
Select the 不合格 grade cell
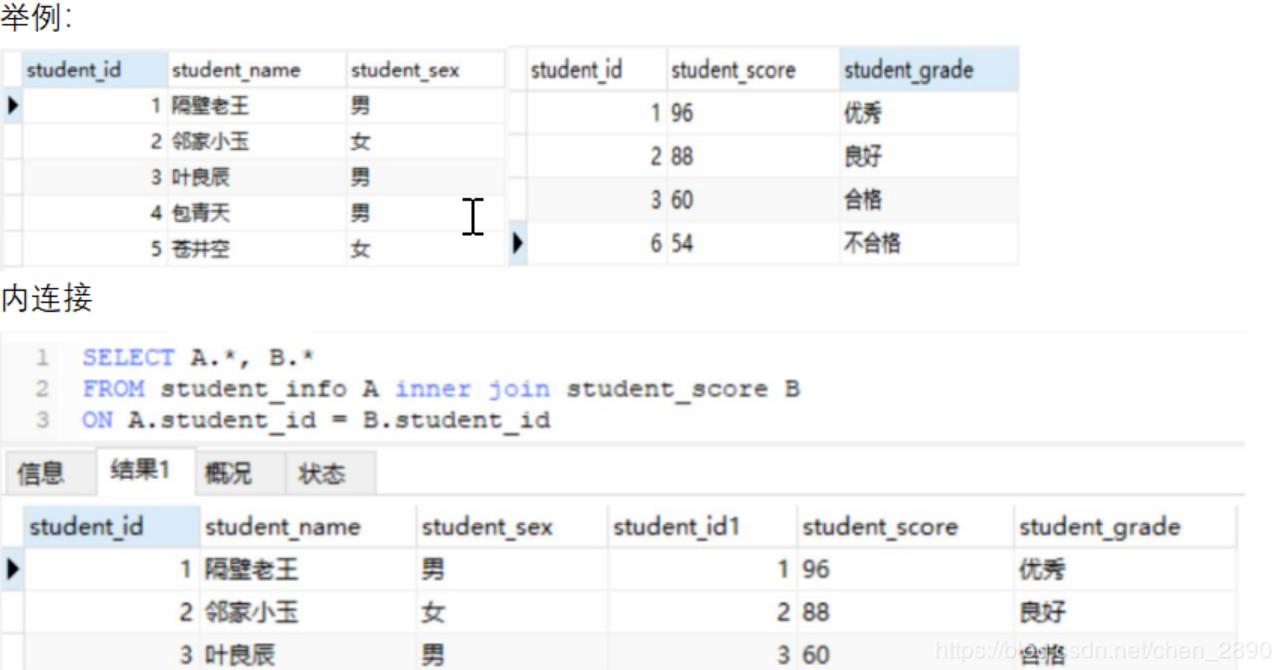(x=929, y=243)
